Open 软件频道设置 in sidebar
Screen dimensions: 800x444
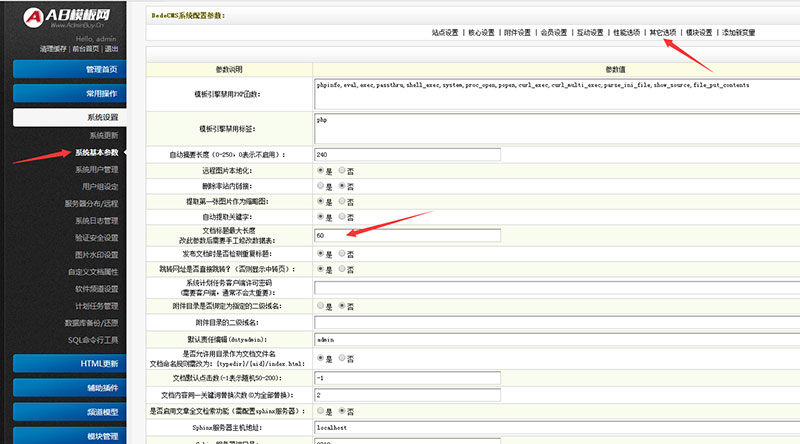[96, 289]
